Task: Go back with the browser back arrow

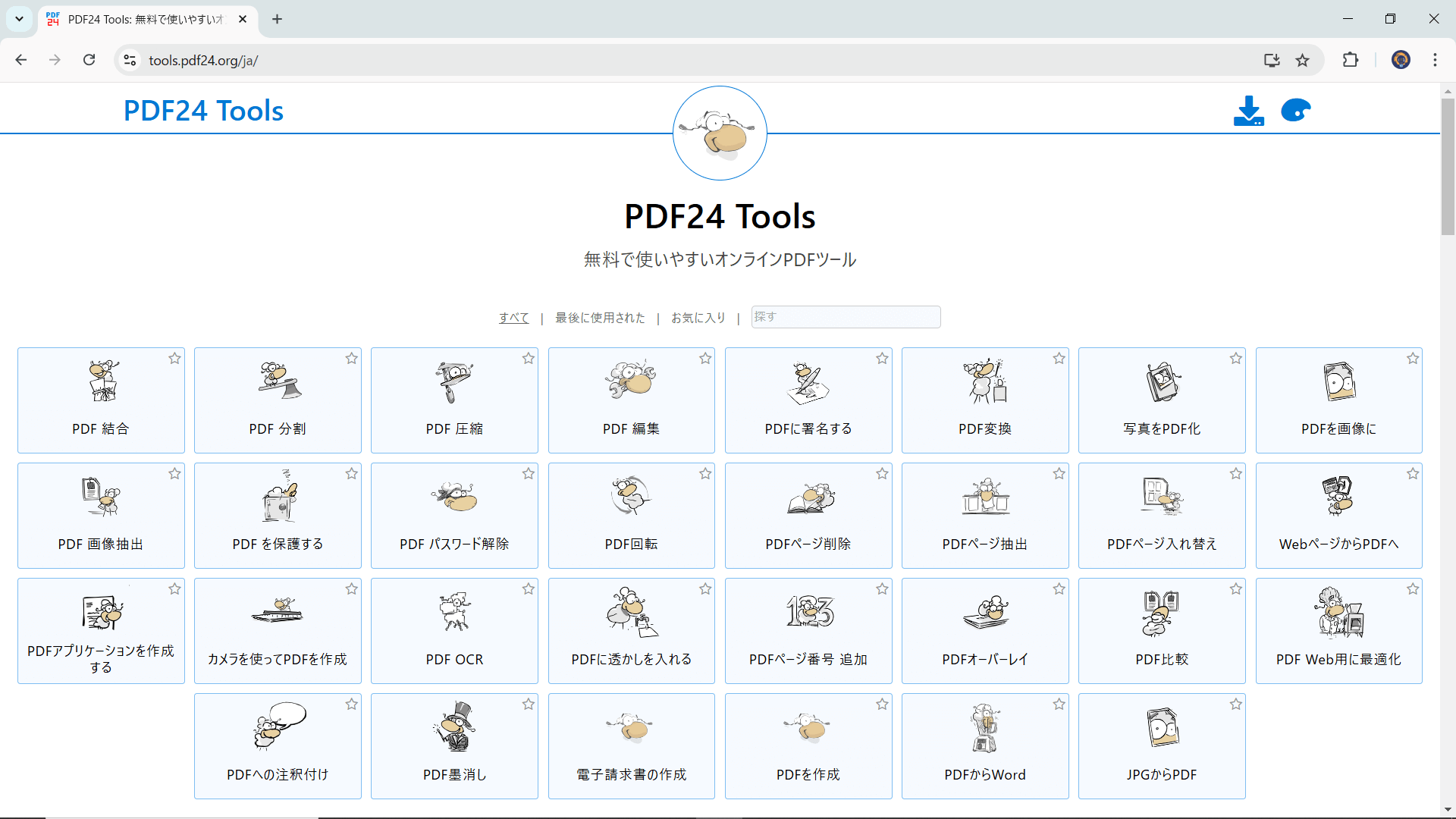Action: tap(21, 60)
